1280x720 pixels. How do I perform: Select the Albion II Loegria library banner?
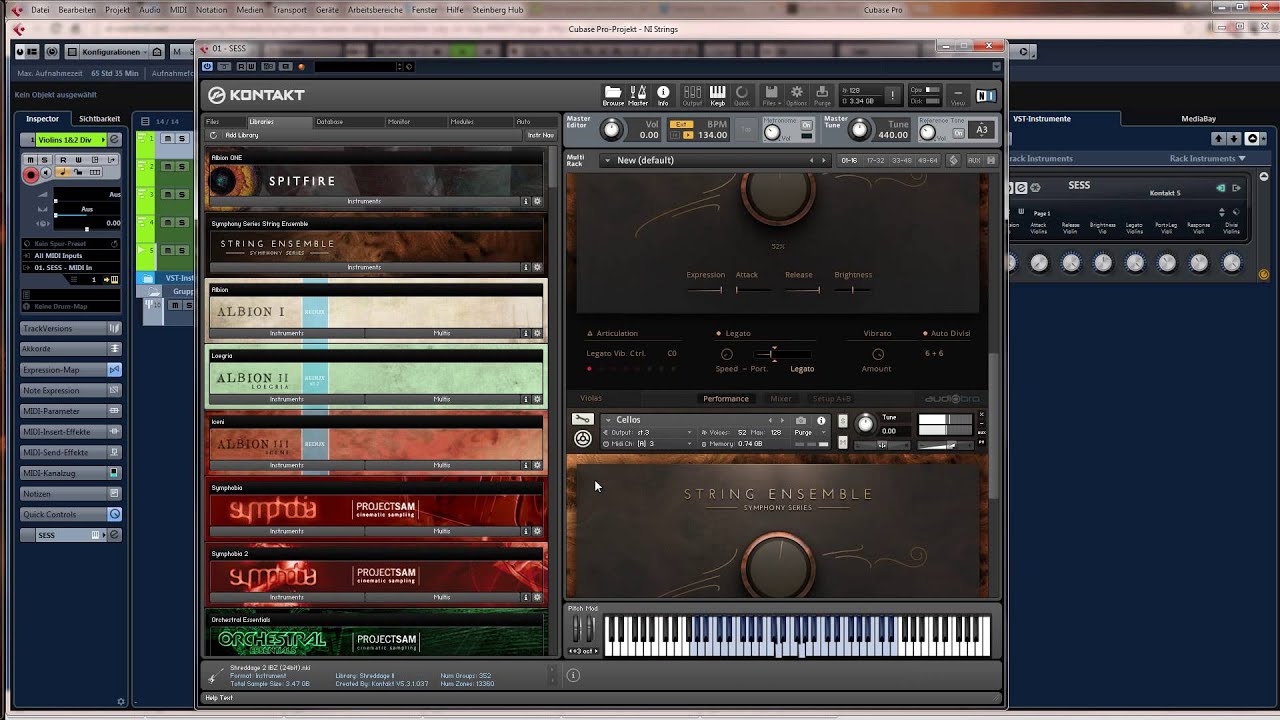click(376, 378)
